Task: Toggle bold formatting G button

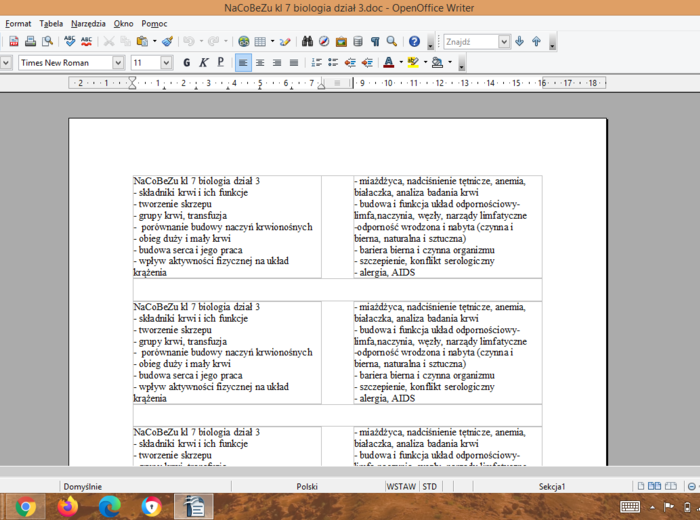Action: (187, 62)
